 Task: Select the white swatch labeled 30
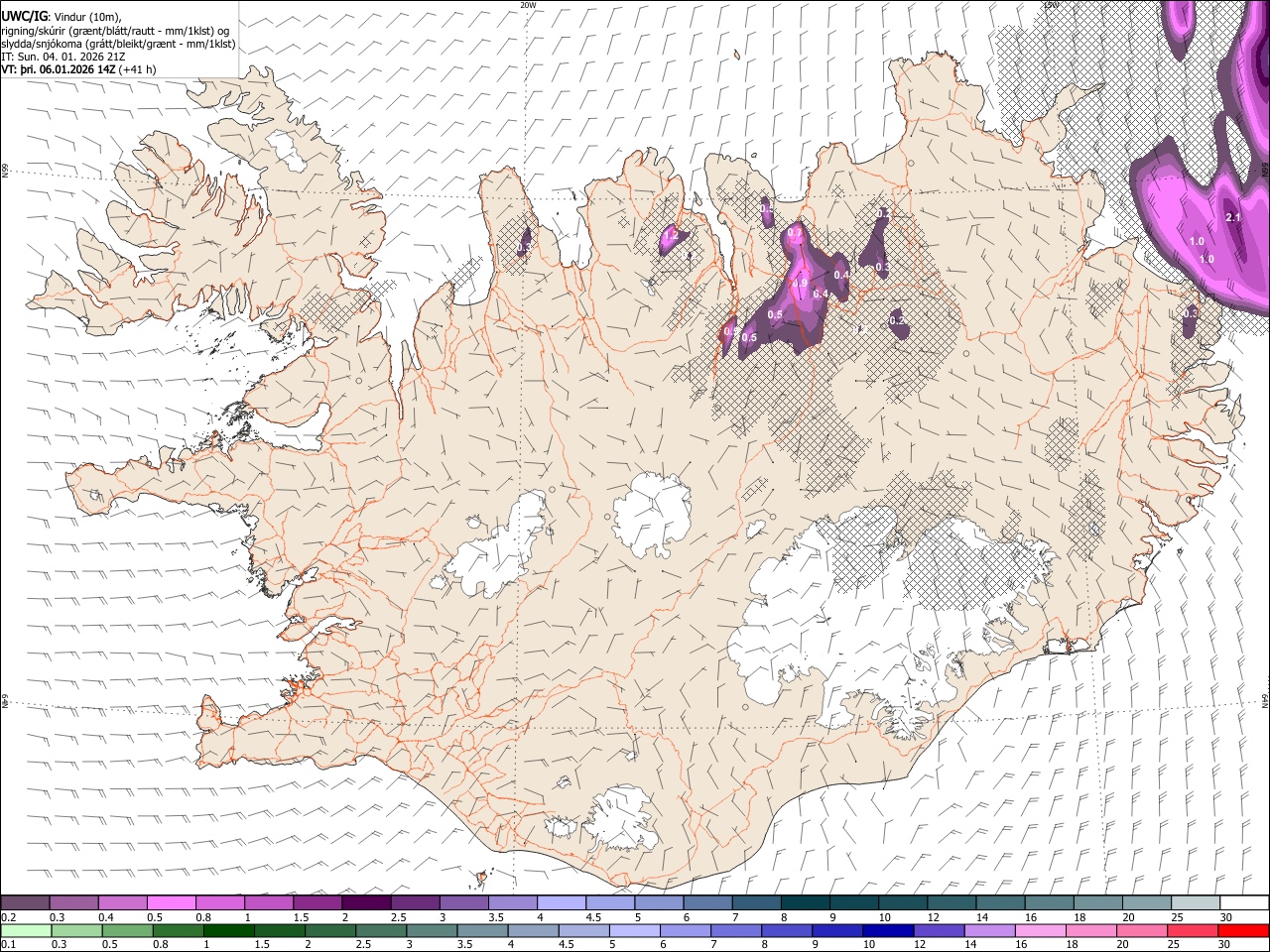coord(1244,902)
